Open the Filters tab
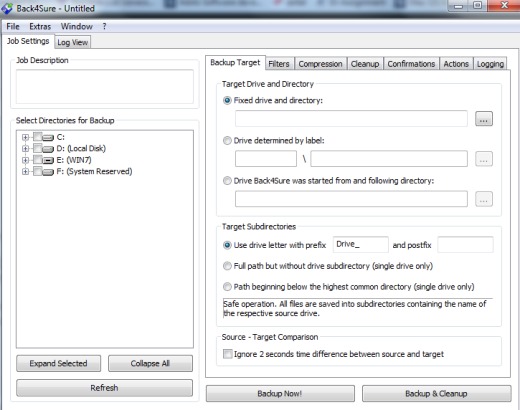The height and width of the screenshot is (410, 520). coord(279,64)
